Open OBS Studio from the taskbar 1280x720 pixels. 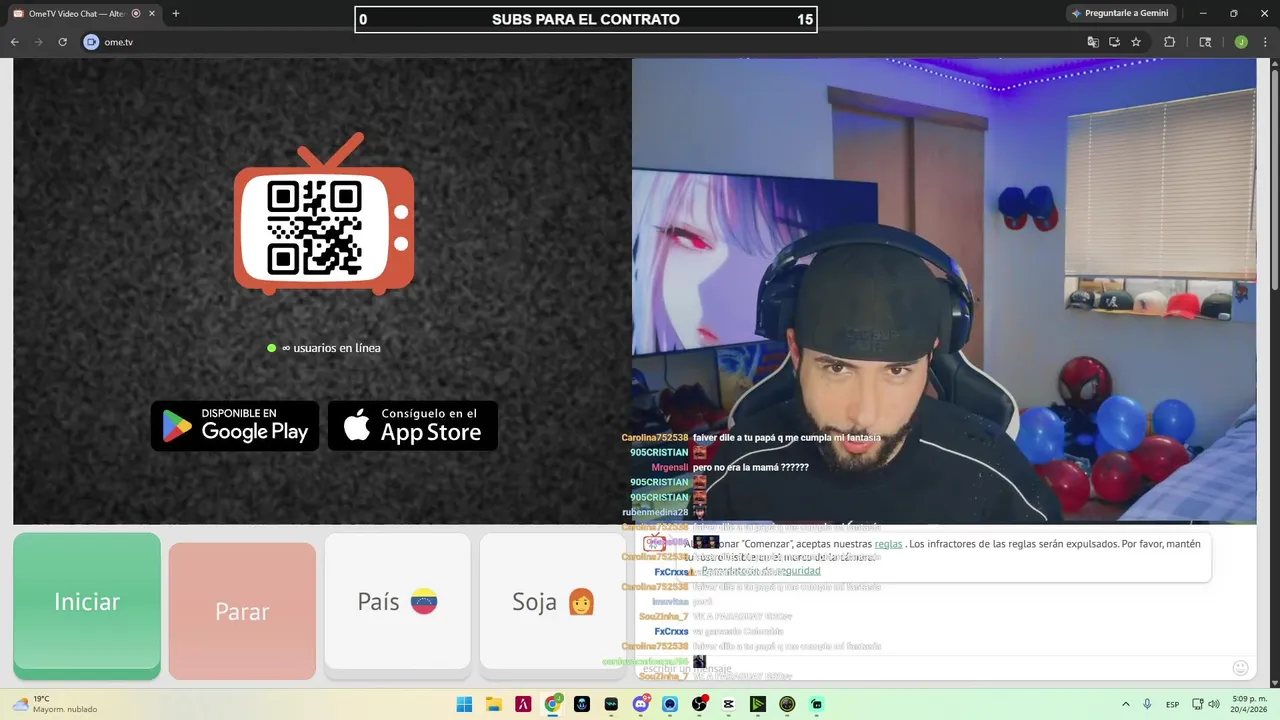699,704
